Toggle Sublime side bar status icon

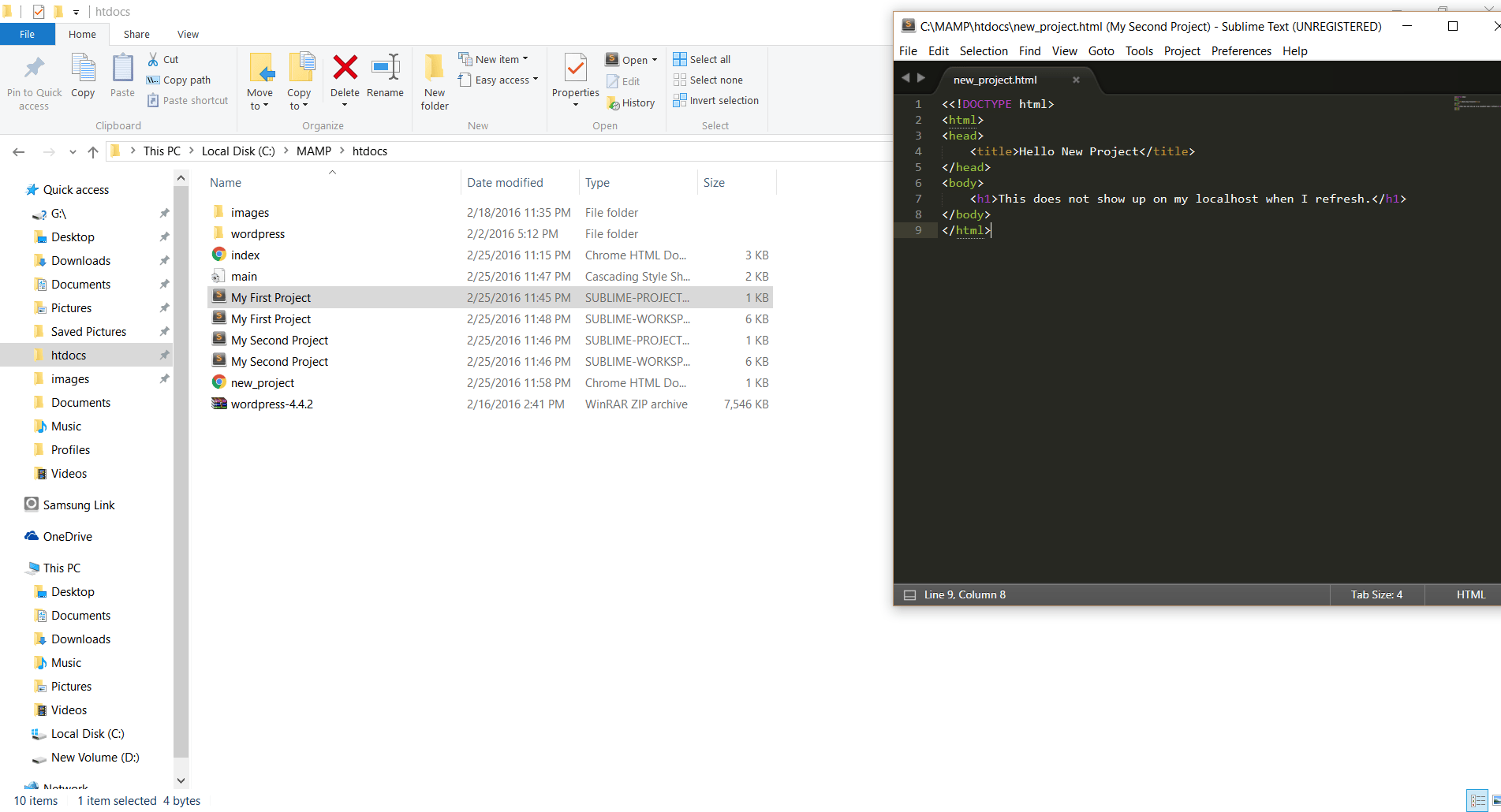point(909,595)
